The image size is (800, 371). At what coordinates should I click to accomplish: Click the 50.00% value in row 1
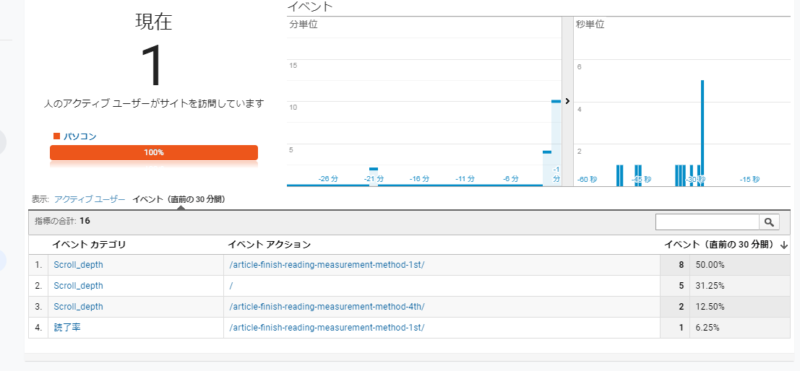709,265
